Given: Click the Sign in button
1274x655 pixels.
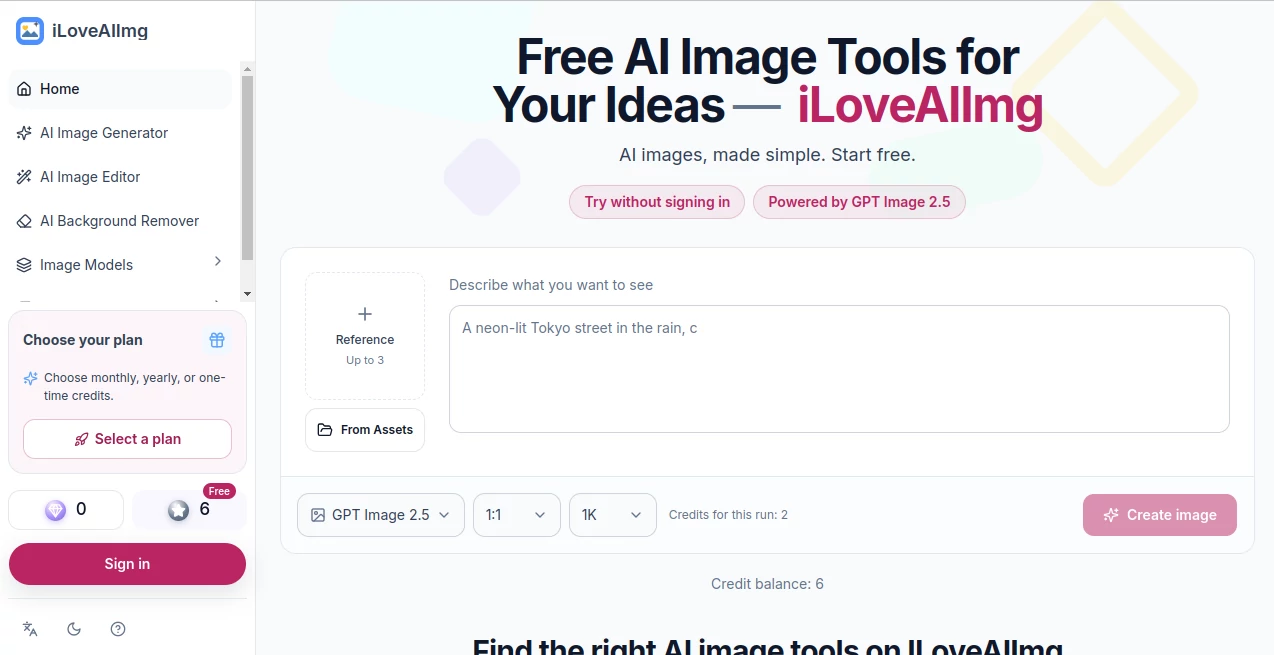Looking at the screenshot, I should pos(127,564).
